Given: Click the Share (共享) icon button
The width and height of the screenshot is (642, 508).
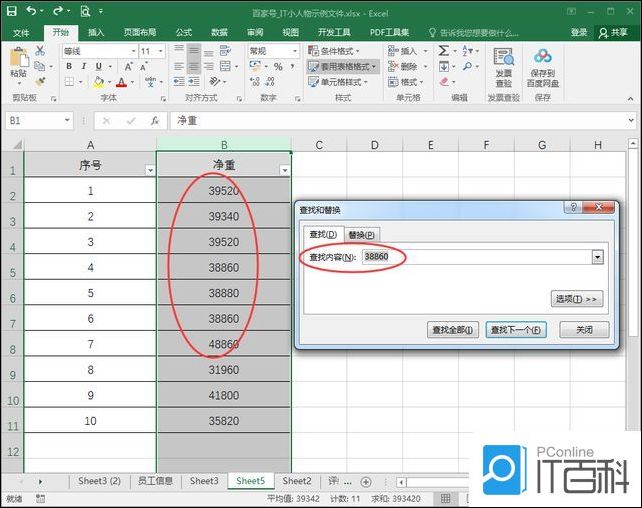Looking at the screenshot, I should pyautogui.click(x=612, y=32).
